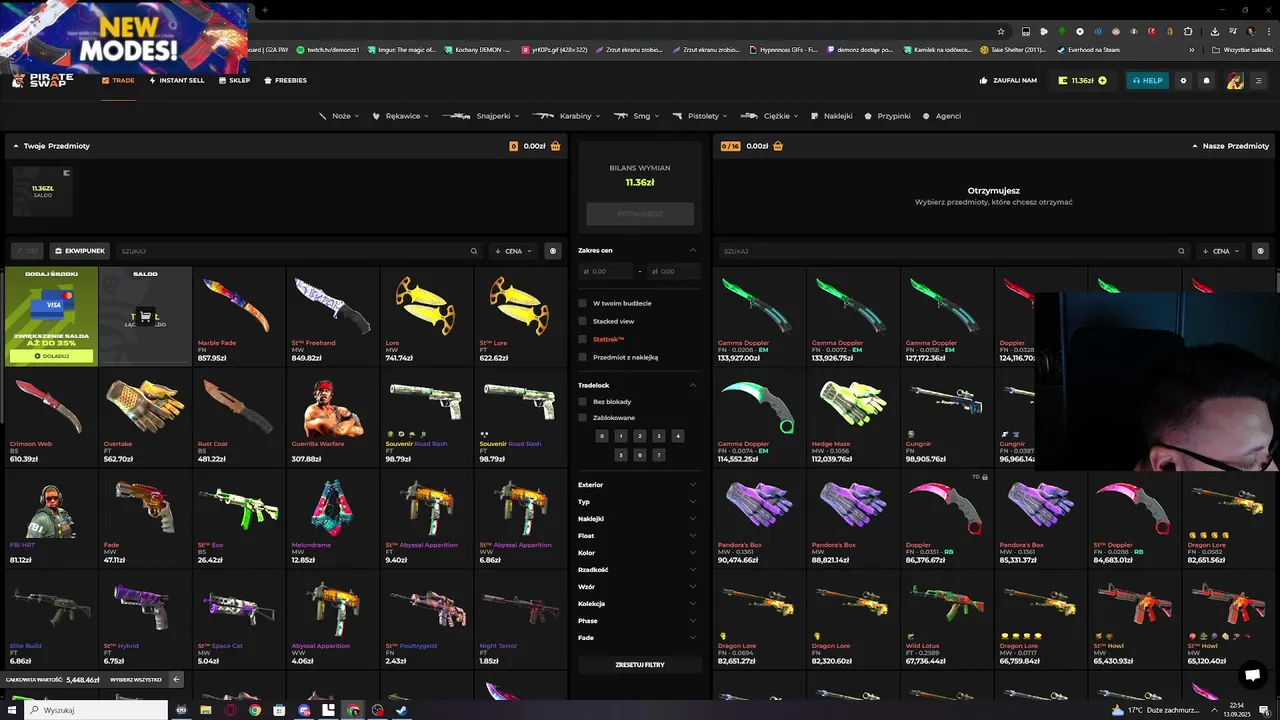Collapse the Tradelock filter section
Screen dimensions: 1280x720
pyautogui.click(x=692, y=385)
